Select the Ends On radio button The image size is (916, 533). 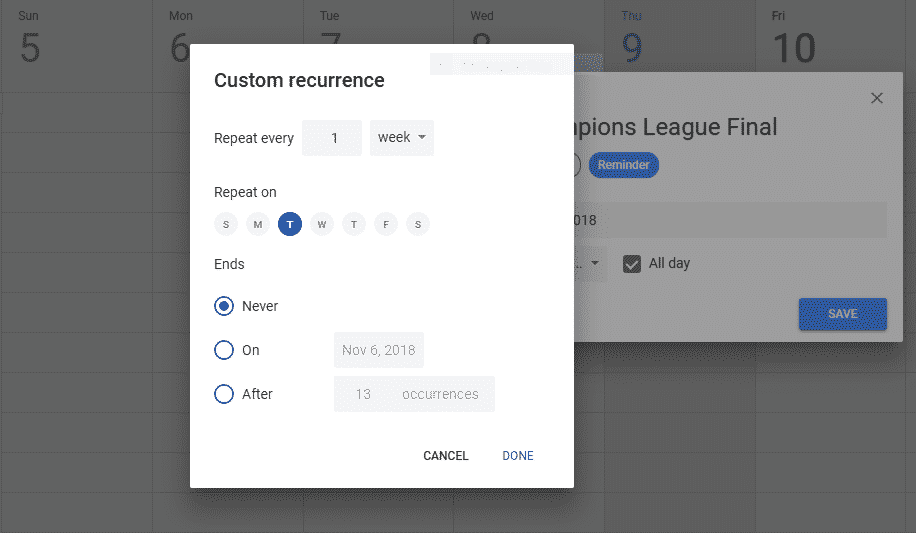pyautogui.click(x=225, y=350)
